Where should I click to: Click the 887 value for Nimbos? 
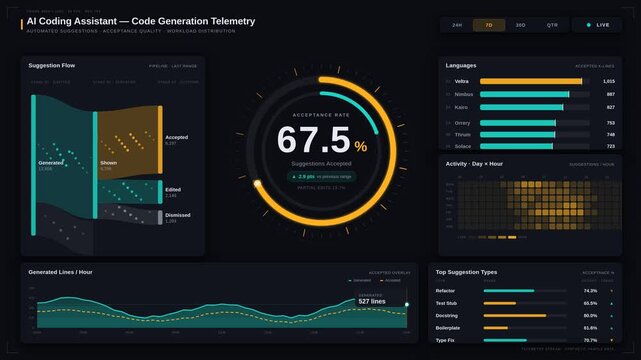tap(611, 94)
